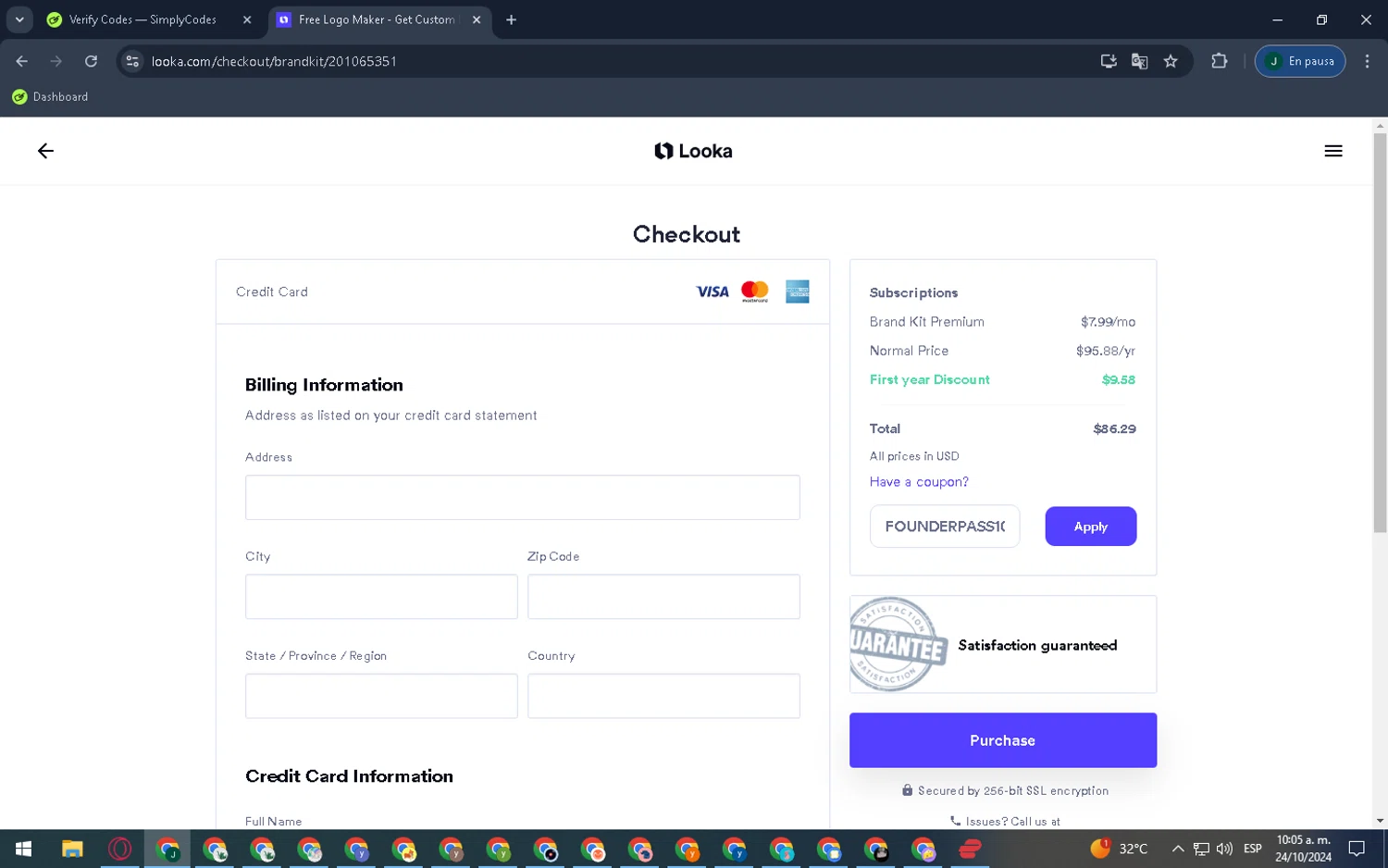Click the SSL encryption padlock icon
This screenshot has height=868, width=1388.
(x=907, y=790)
